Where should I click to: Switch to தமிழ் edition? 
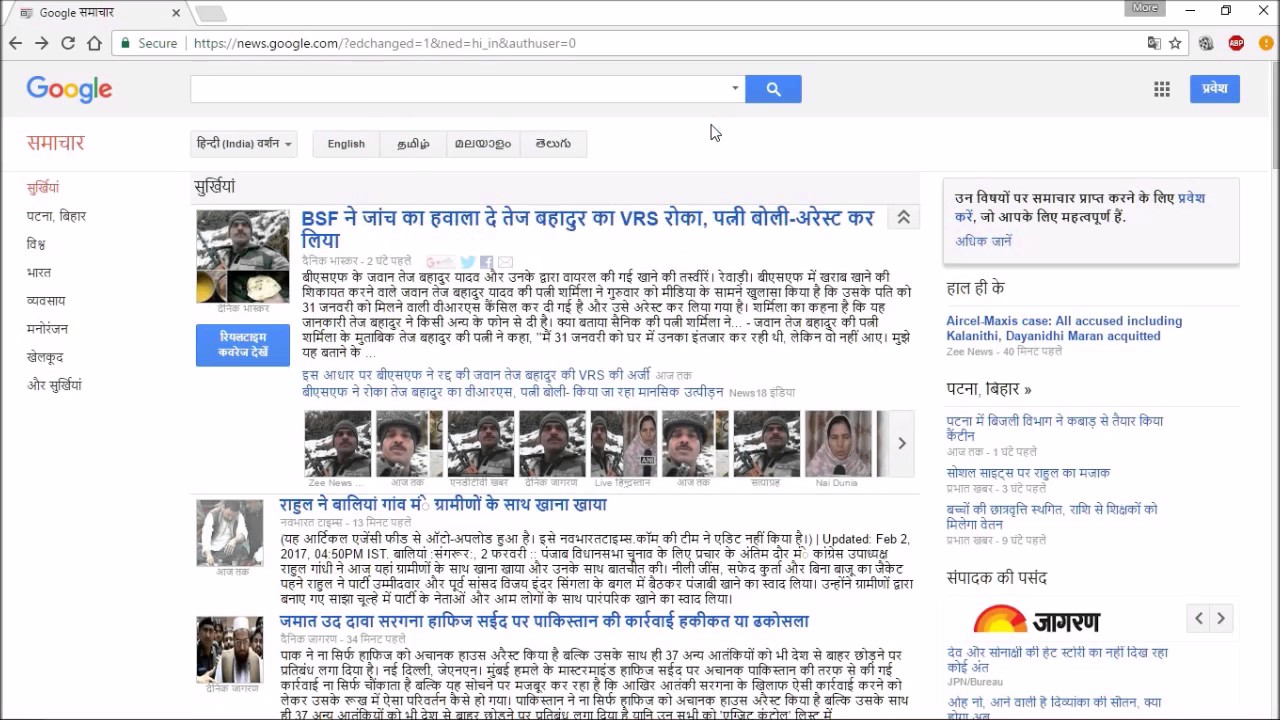(413, 144)
